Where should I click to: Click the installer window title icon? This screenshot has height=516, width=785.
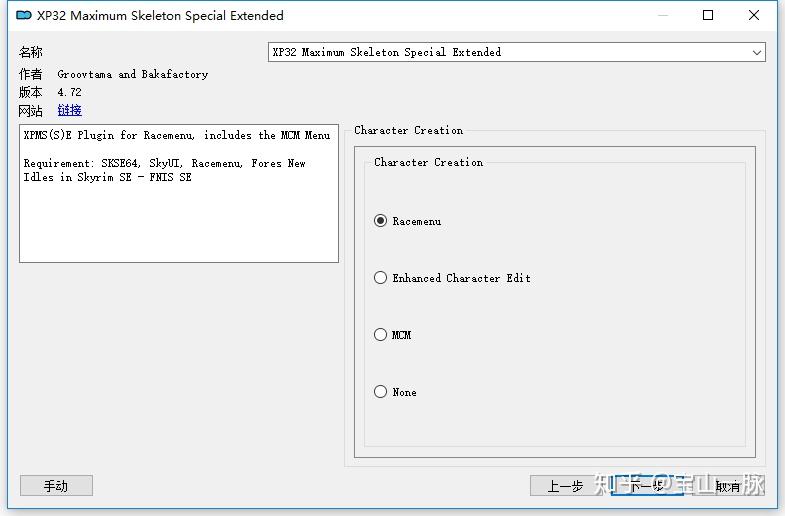tap(24, 16)
